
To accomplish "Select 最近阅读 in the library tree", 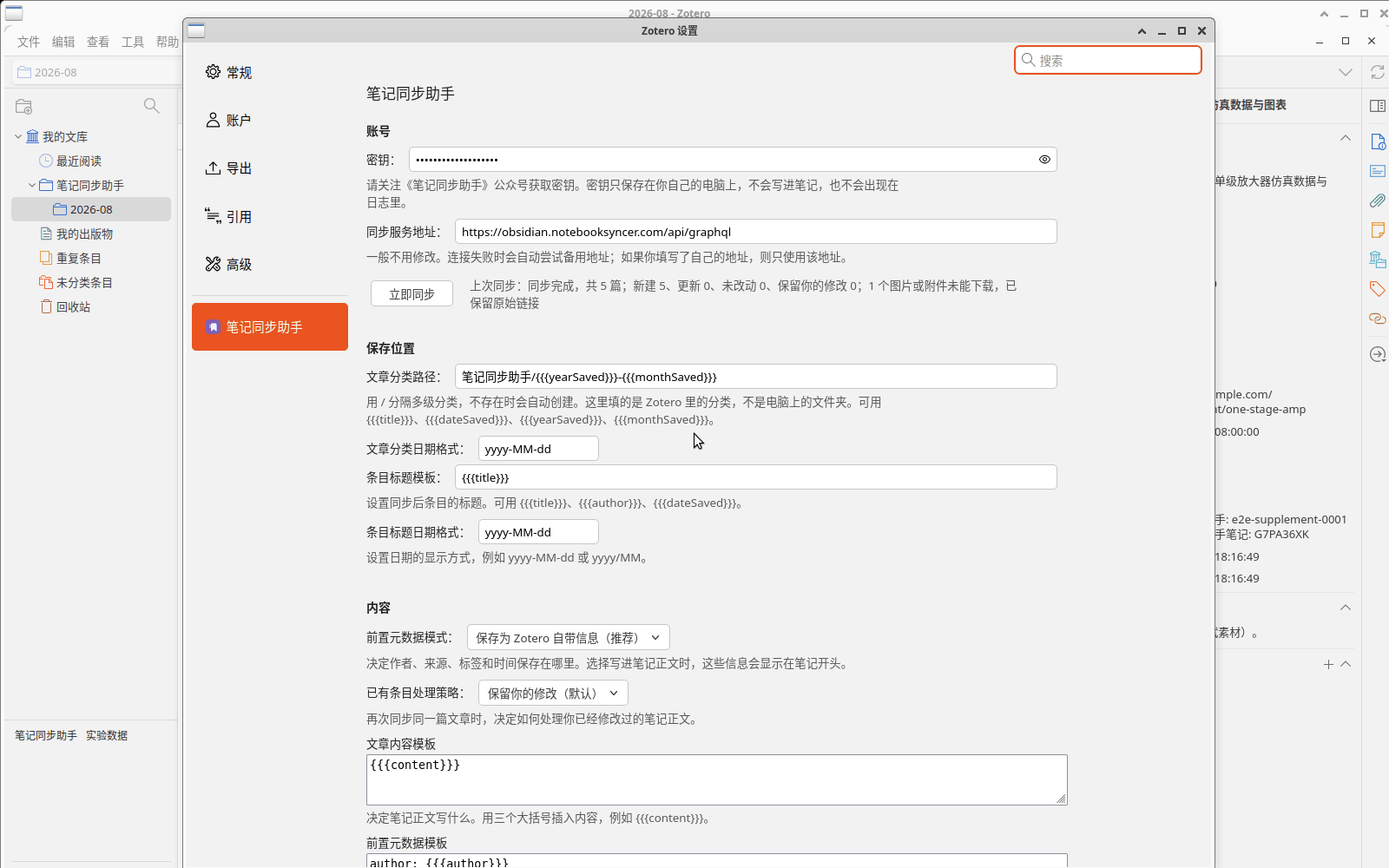I will tap(79, 161).
